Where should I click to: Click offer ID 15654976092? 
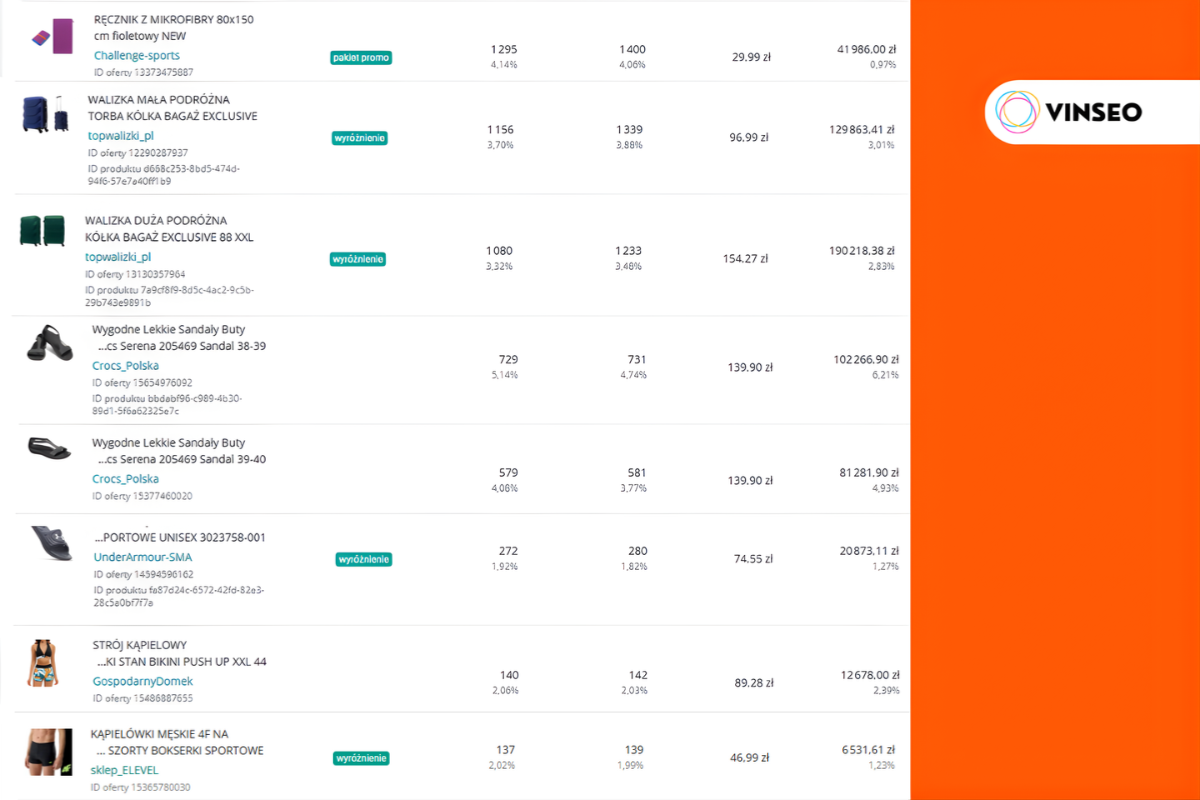point(142,382)
